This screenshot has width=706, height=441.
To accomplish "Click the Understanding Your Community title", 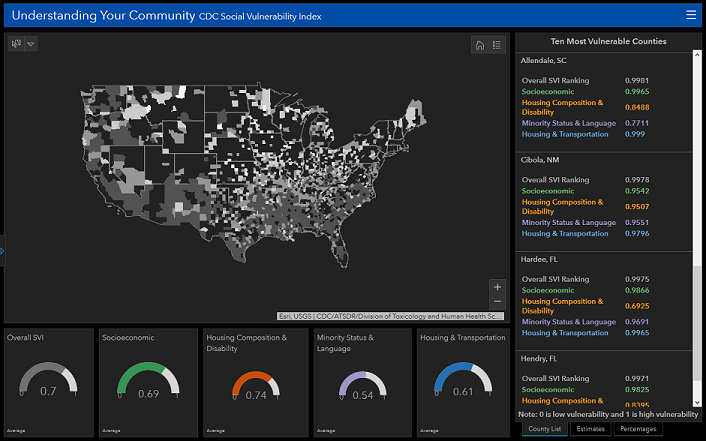I will 104,15.
